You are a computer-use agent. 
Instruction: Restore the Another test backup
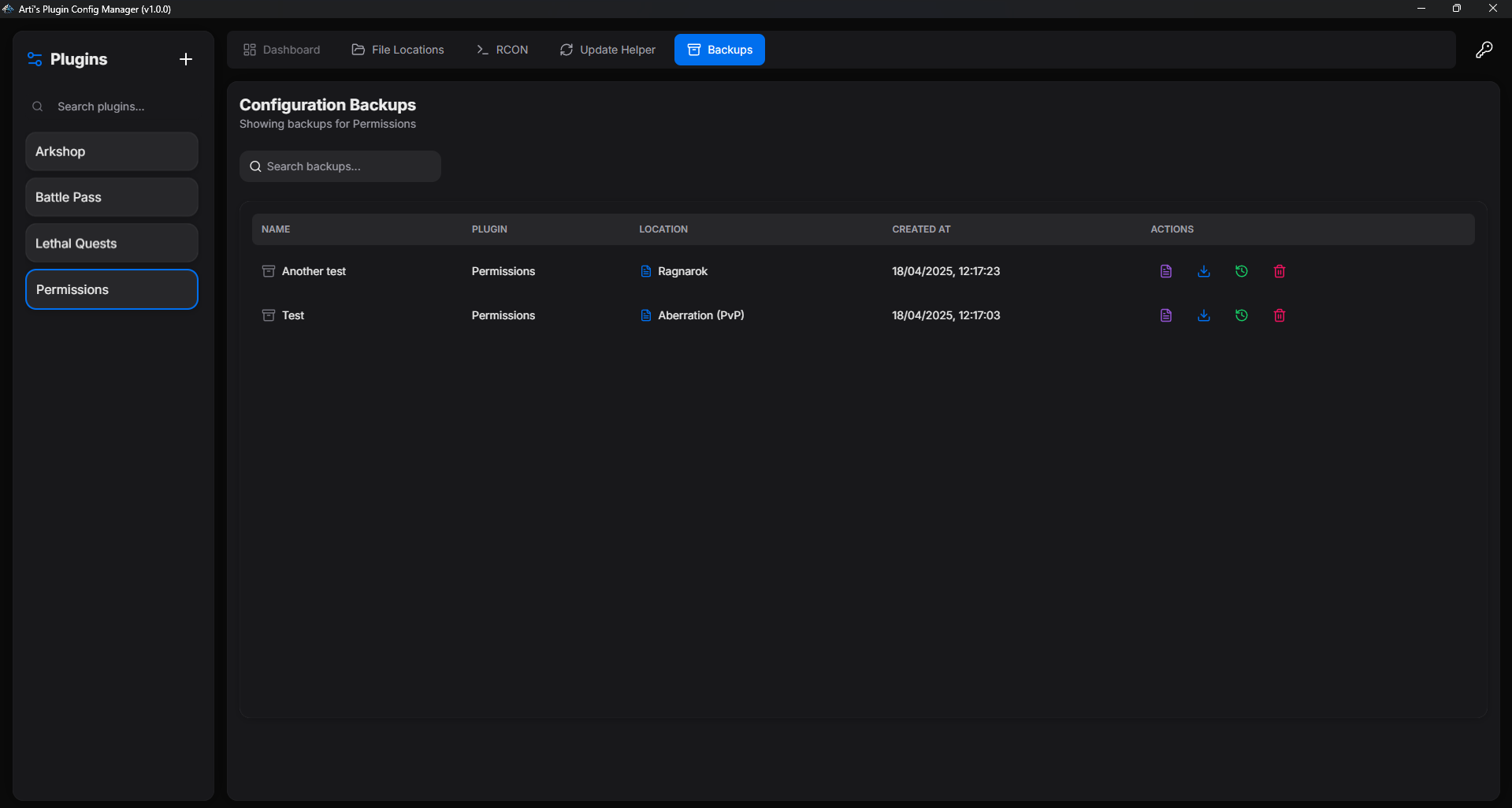[1242, 271]
